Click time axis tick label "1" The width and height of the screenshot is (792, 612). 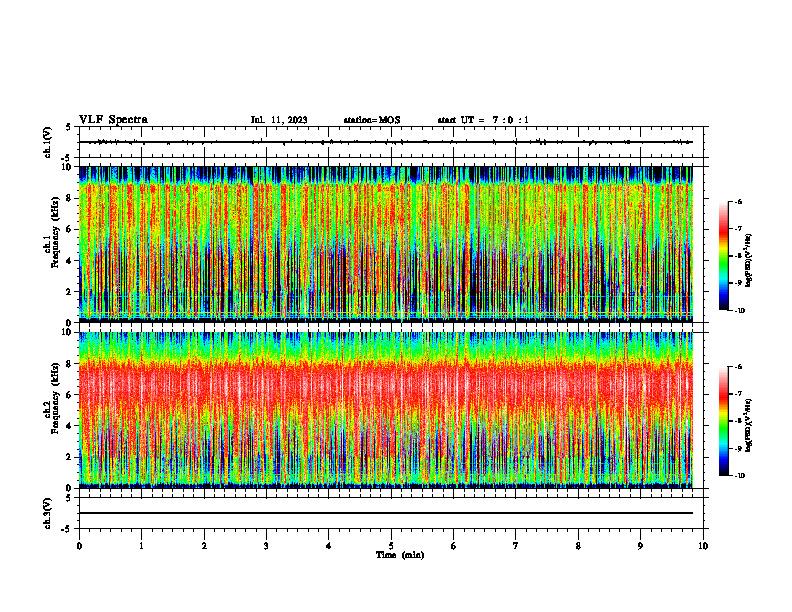click(141, 546)
